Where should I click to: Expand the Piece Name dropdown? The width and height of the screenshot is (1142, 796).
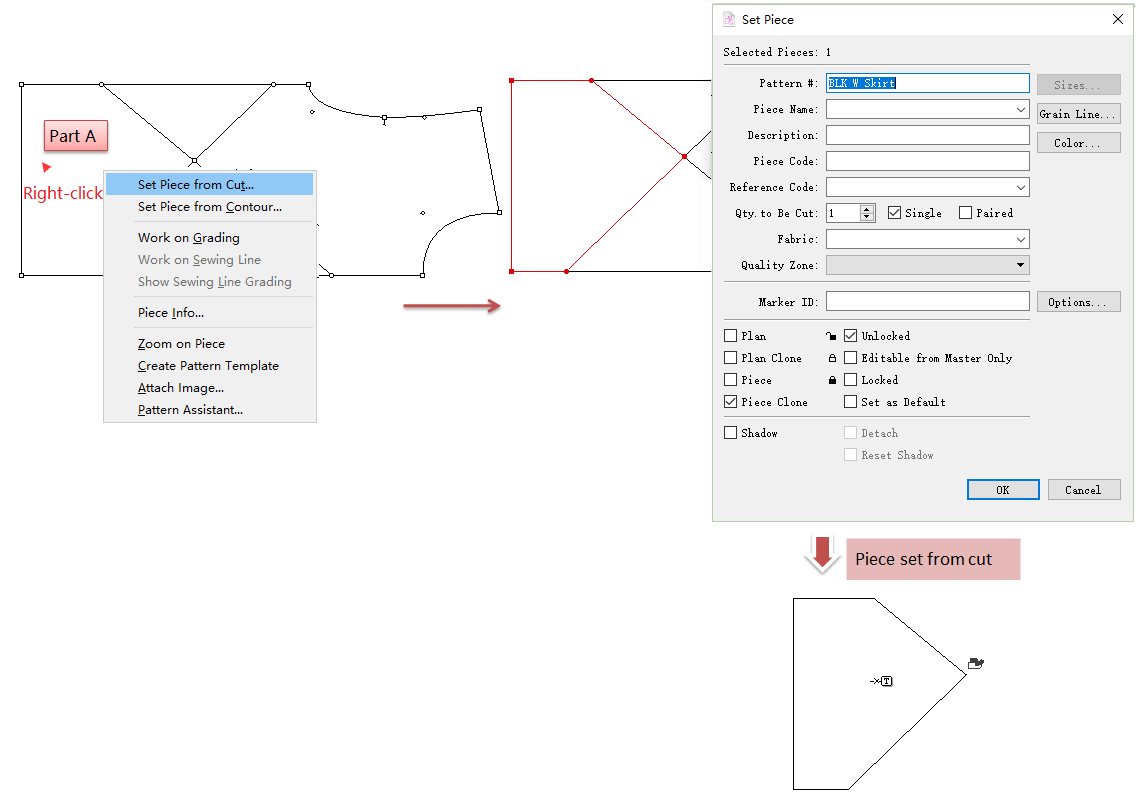(1020, 109)
